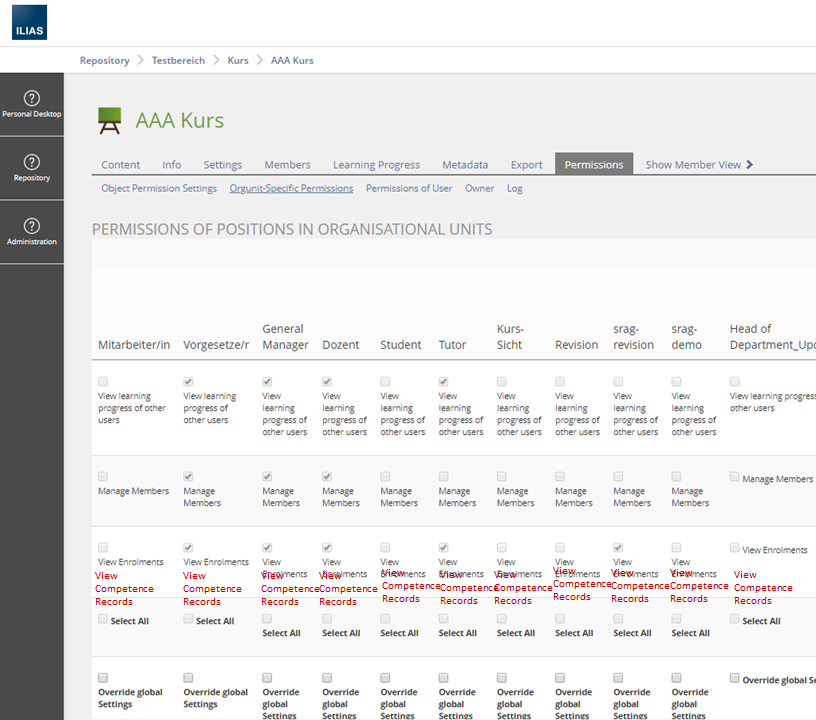Uncheck View Enrolments for Tutor
Viewport: 816px width, 720px height.
(443, 548)
